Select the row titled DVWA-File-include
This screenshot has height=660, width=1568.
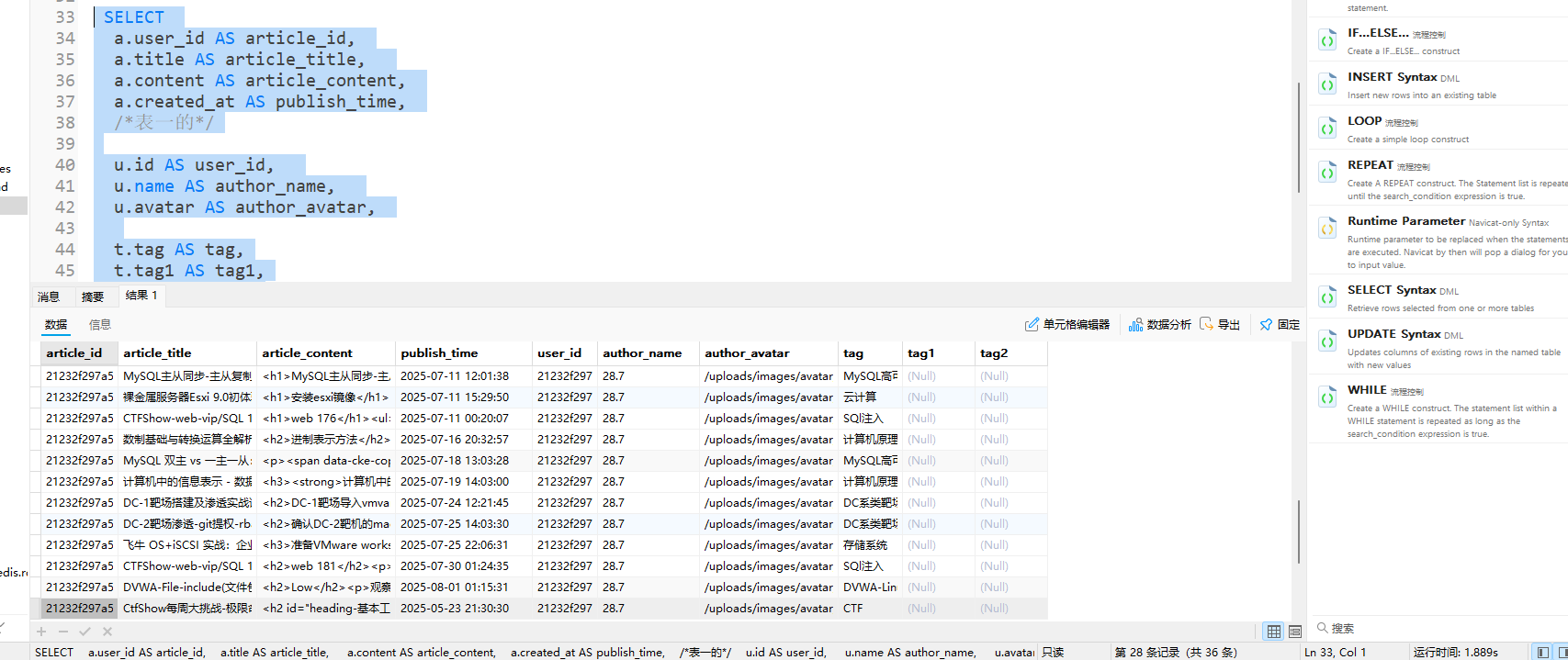click(x=186, y=587)
